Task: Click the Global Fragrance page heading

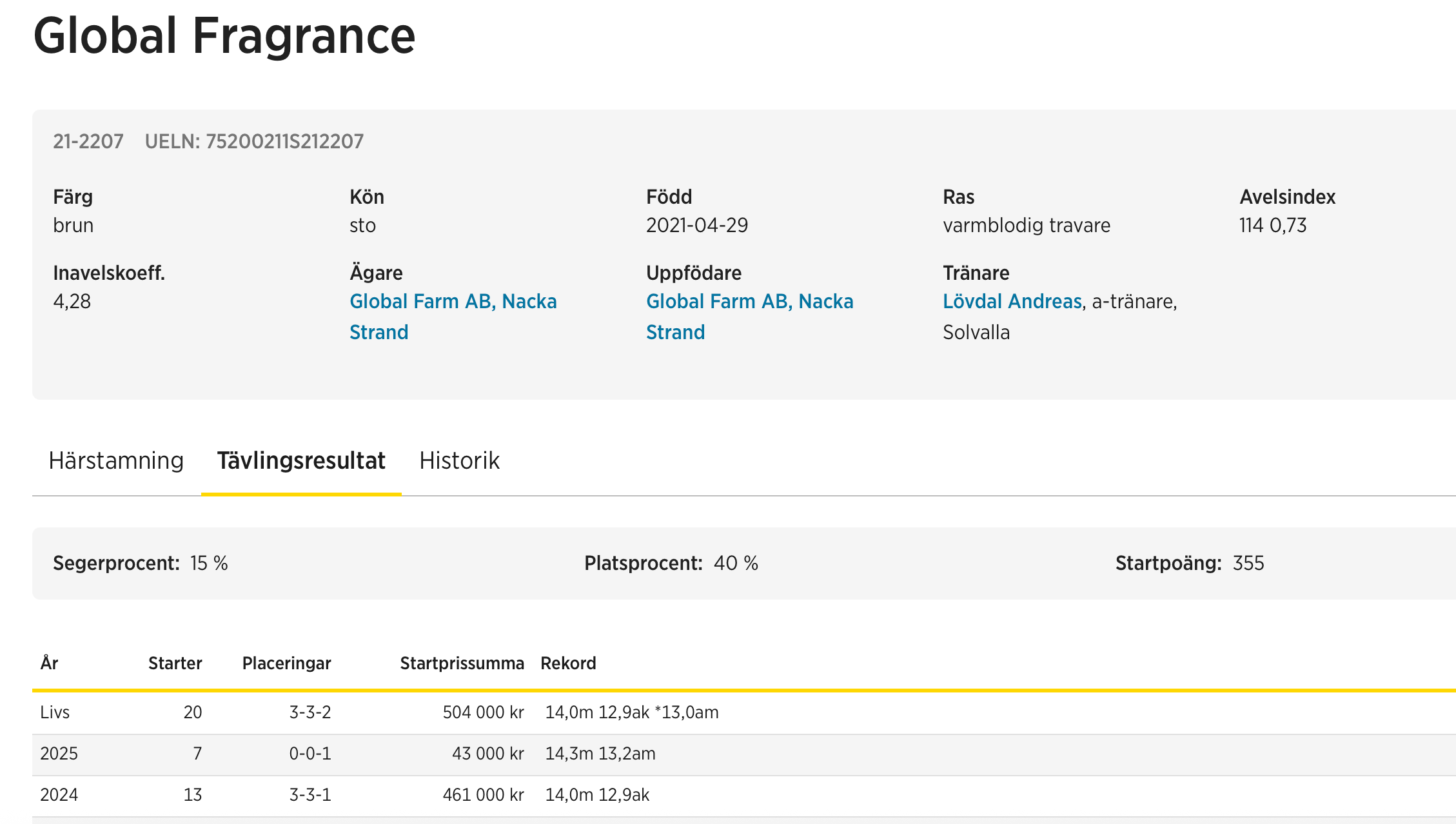Action: click(224, 35)
